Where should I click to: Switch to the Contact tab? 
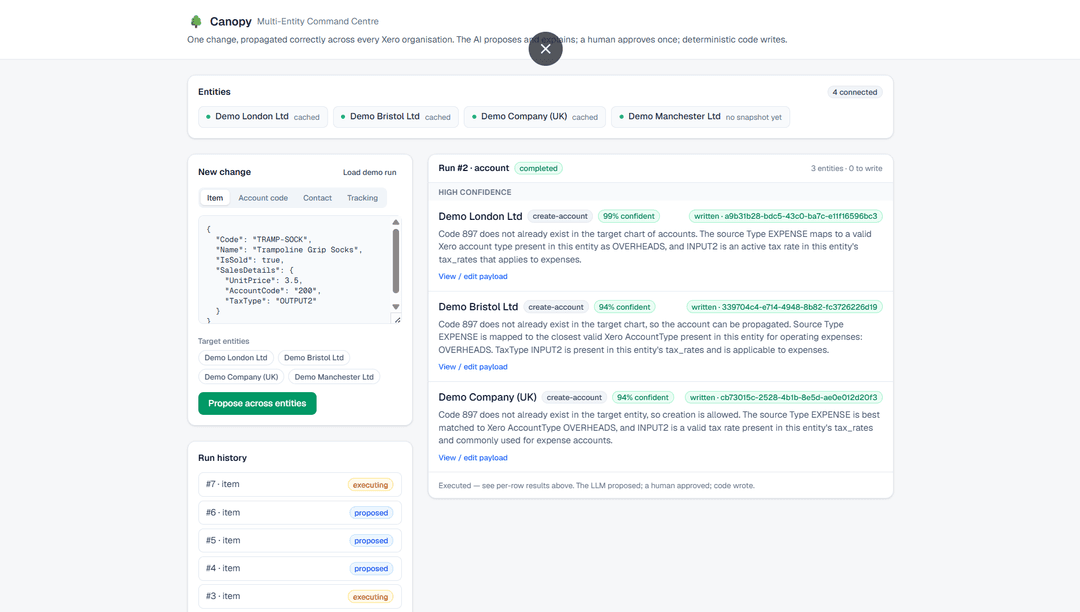(x=318, y=198)
